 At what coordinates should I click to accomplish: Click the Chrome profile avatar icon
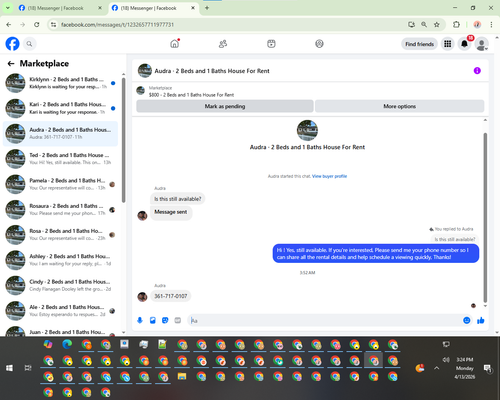pos(477,24)
